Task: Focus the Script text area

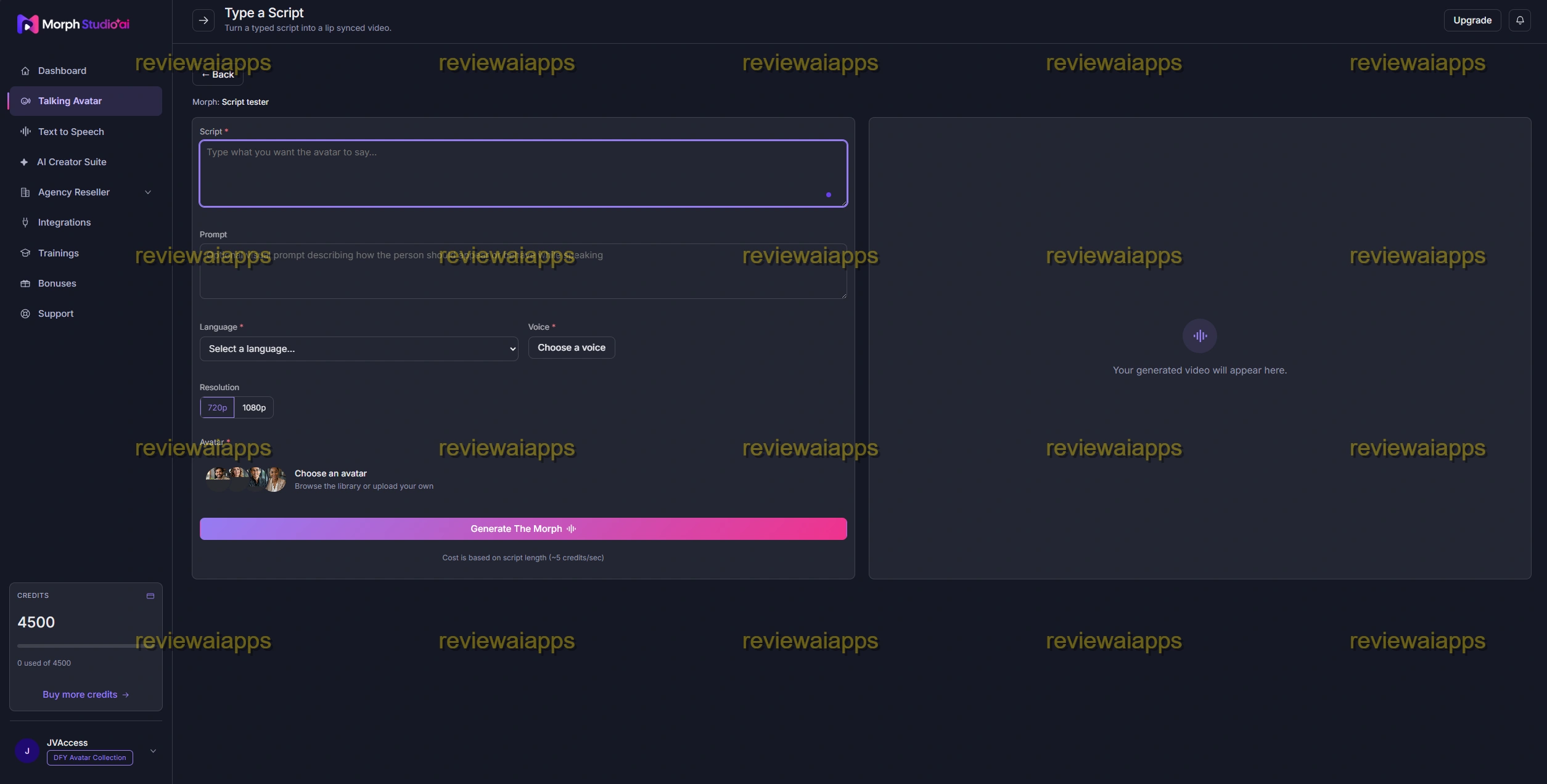Action: click(x=523, y=173)
